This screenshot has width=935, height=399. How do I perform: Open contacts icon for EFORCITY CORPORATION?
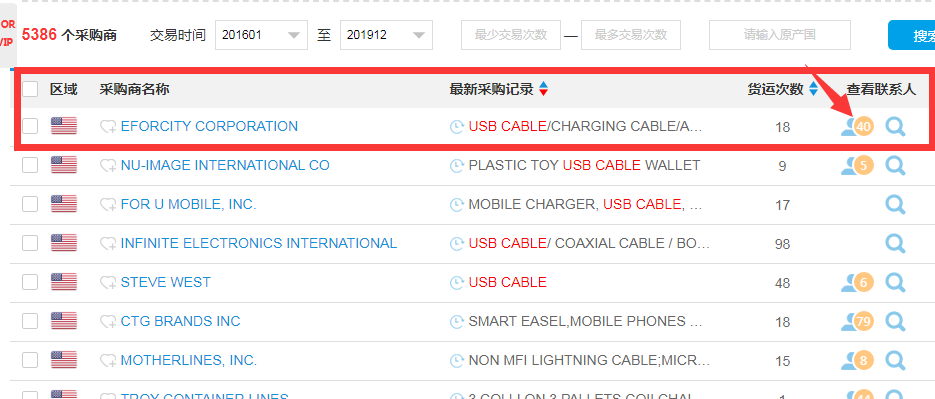tap(856, 126)
